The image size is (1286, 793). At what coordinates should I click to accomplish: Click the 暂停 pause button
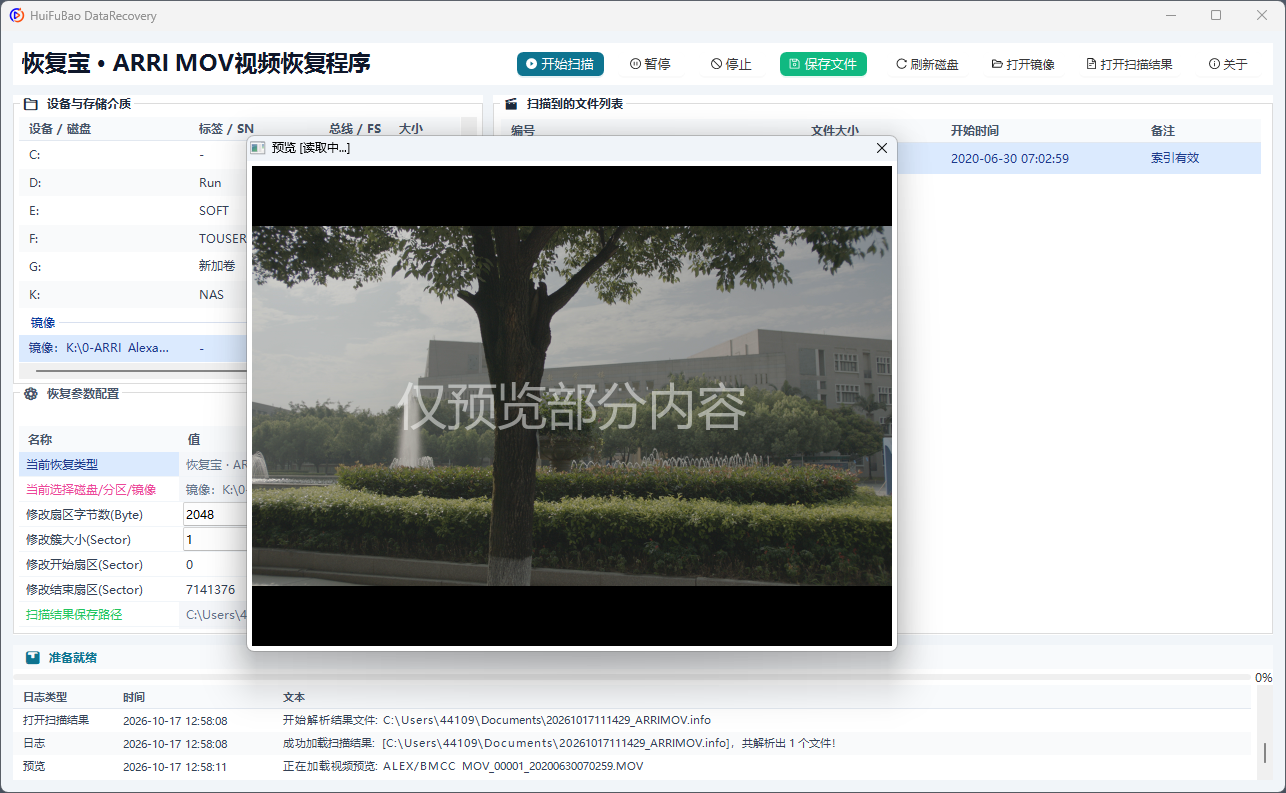click(x=650, y=64)
